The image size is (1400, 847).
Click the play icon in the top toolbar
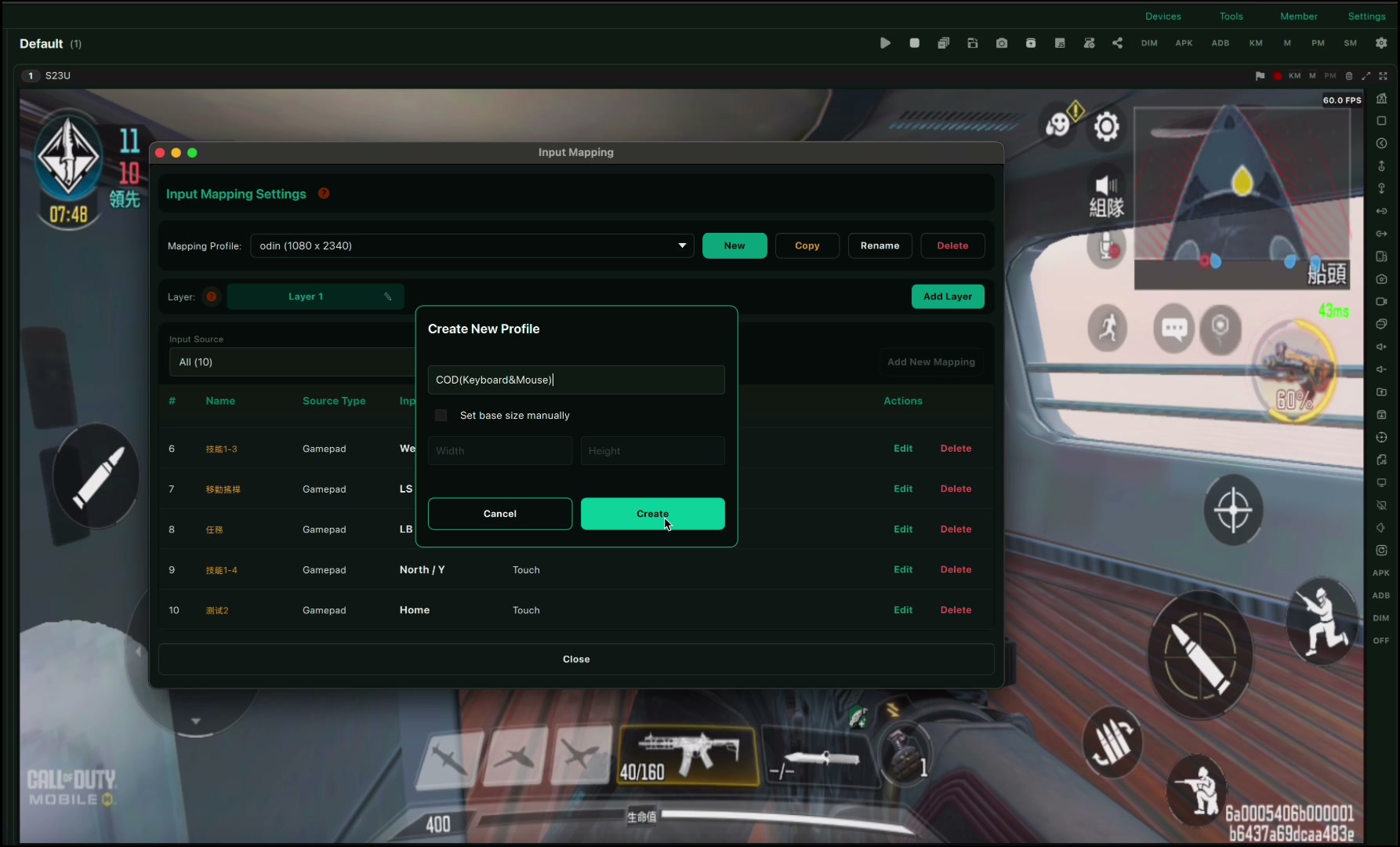pos(885,43)
